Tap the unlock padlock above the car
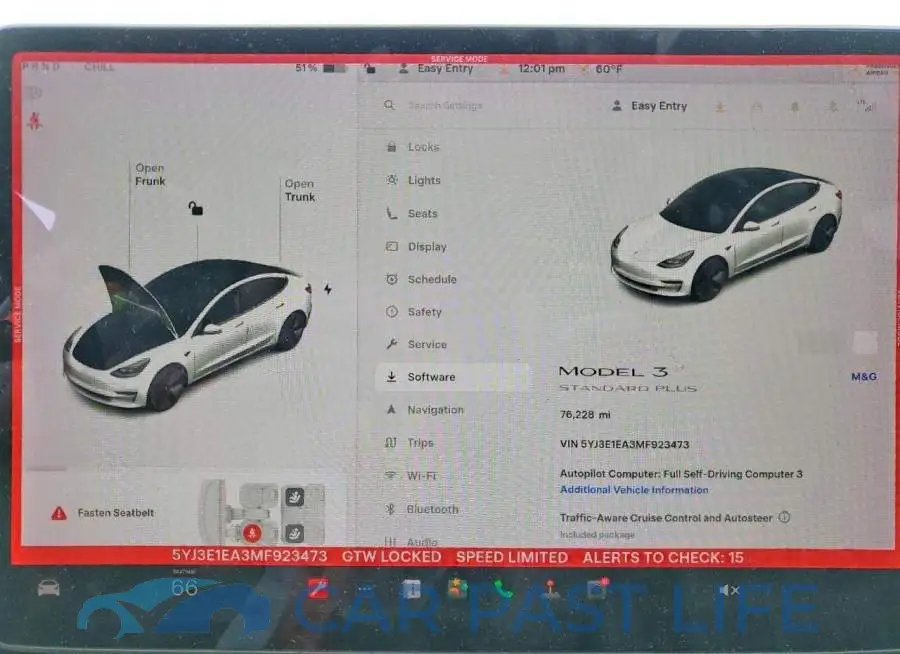This screenshot has width=900, height=654. click(195, 208)
